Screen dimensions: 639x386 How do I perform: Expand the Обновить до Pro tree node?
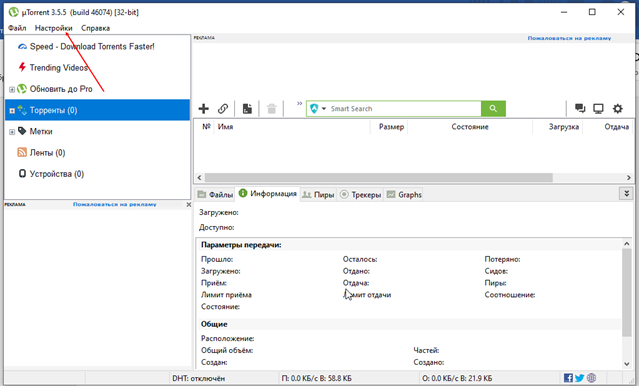(12, 89)
